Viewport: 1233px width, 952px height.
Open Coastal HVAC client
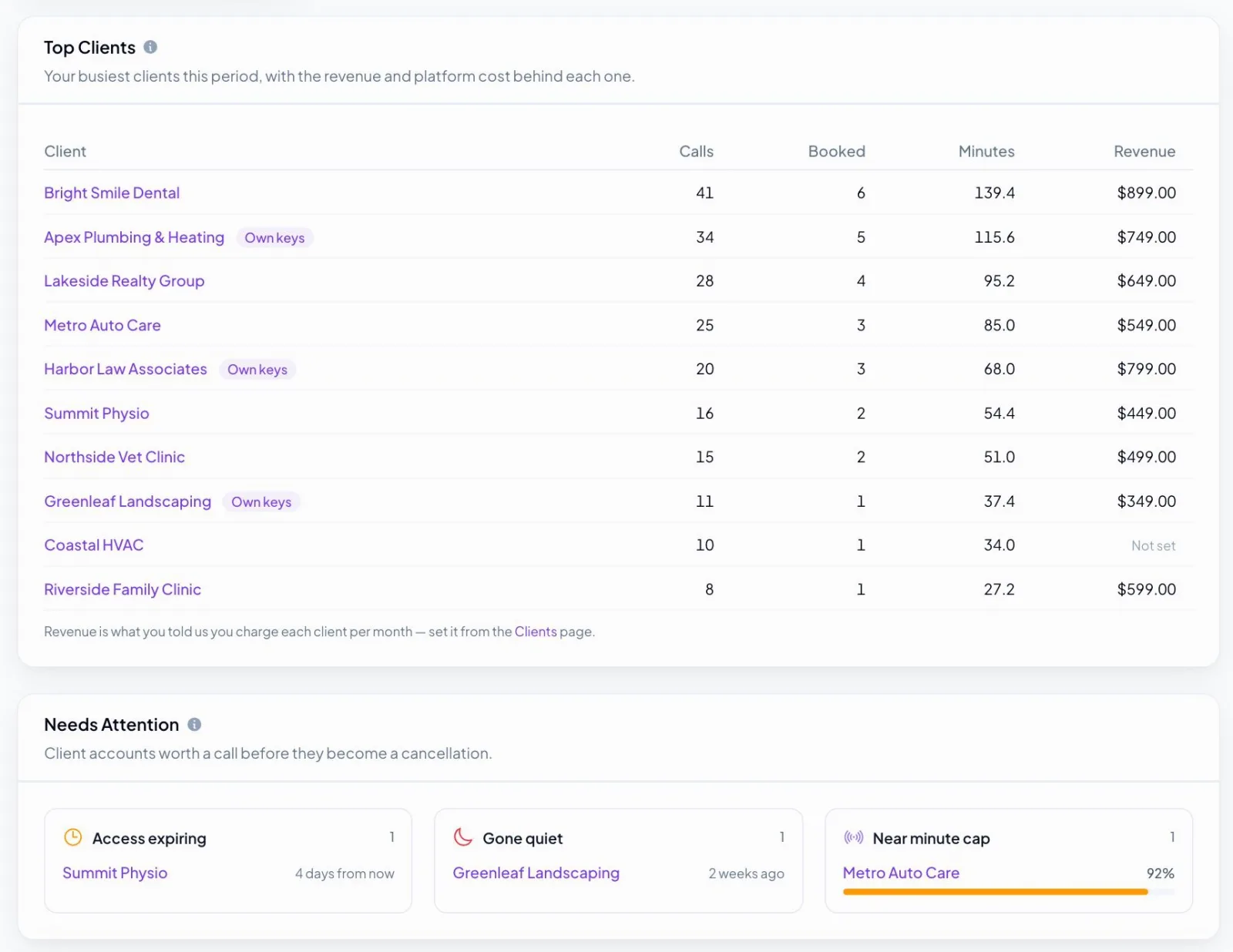(x=93, y=545)
